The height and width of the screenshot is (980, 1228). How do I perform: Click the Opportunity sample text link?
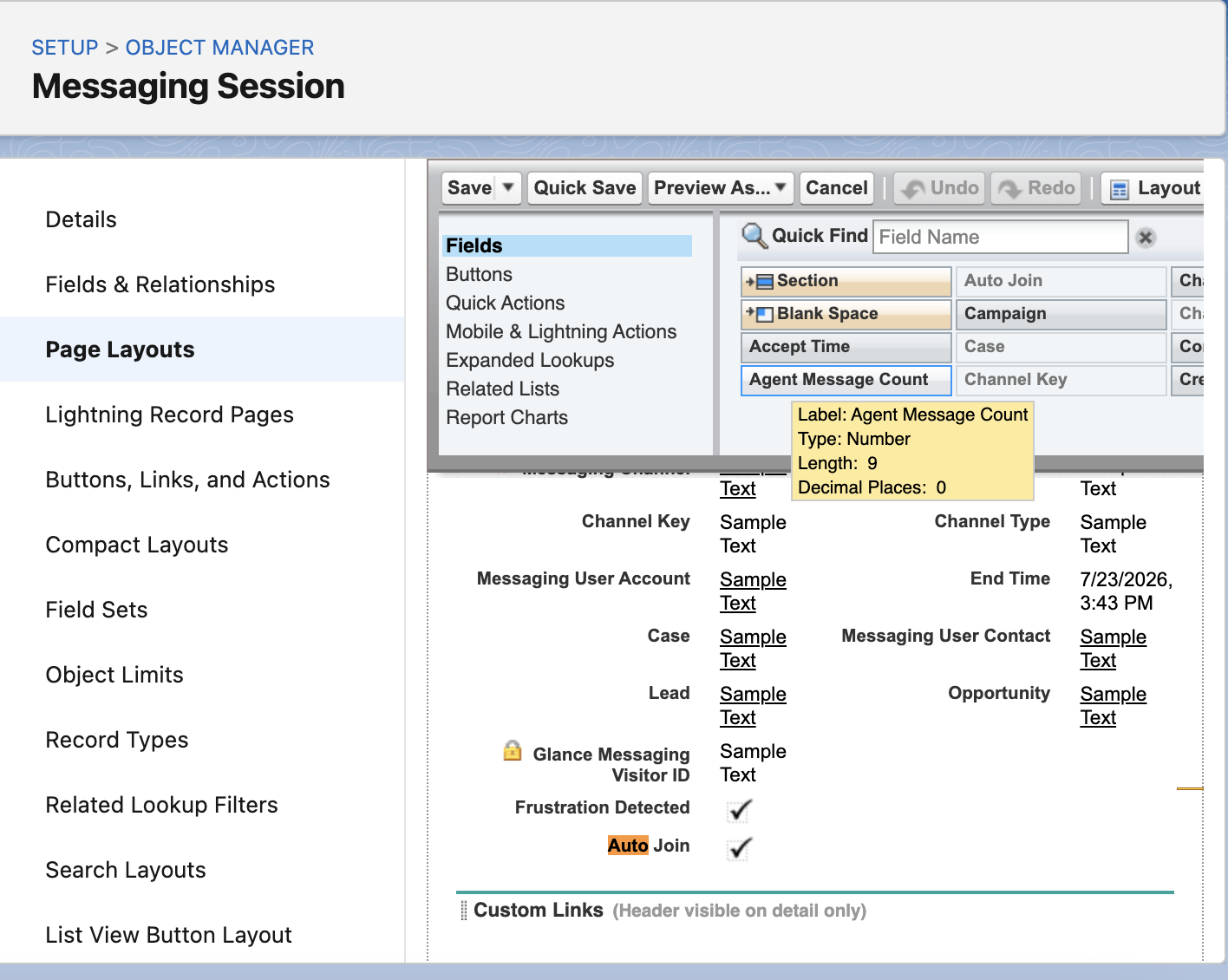point(1113,705)
